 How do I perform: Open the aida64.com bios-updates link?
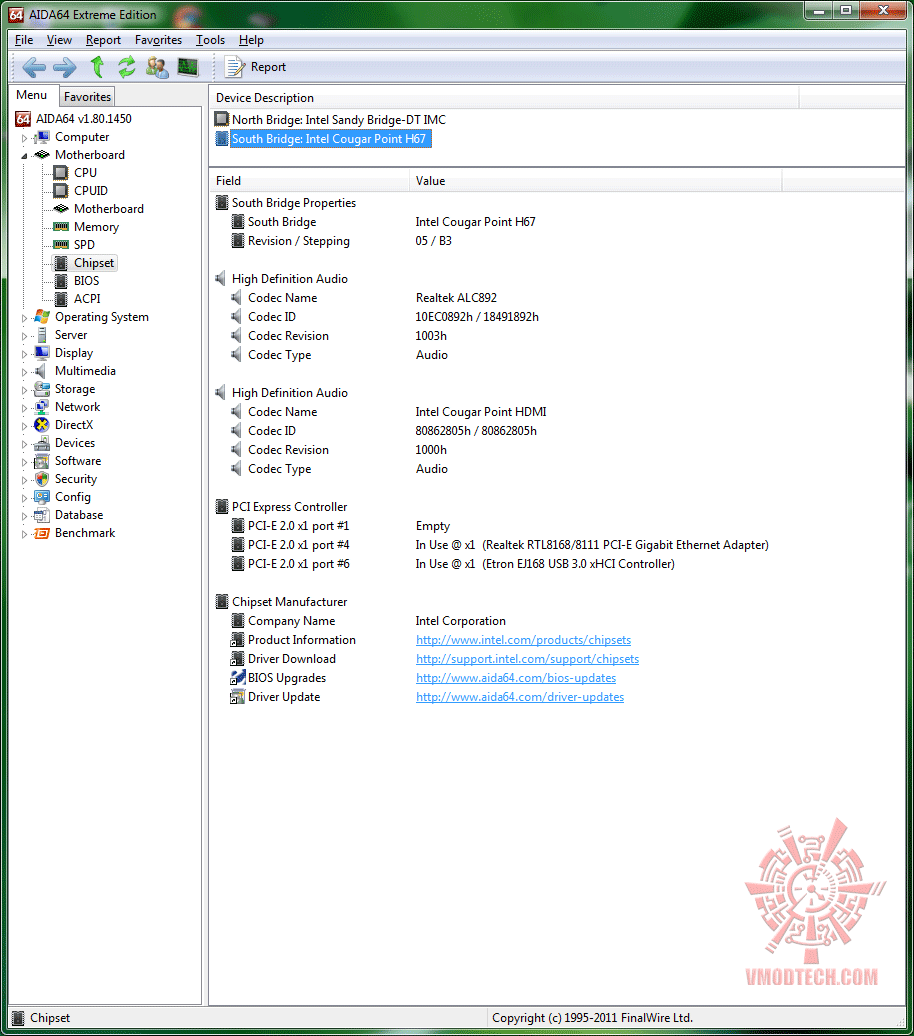515,678
